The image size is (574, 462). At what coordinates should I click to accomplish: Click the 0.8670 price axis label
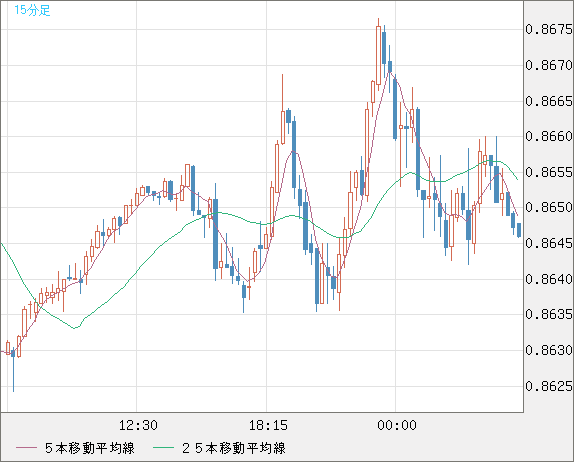click(549, 65)
